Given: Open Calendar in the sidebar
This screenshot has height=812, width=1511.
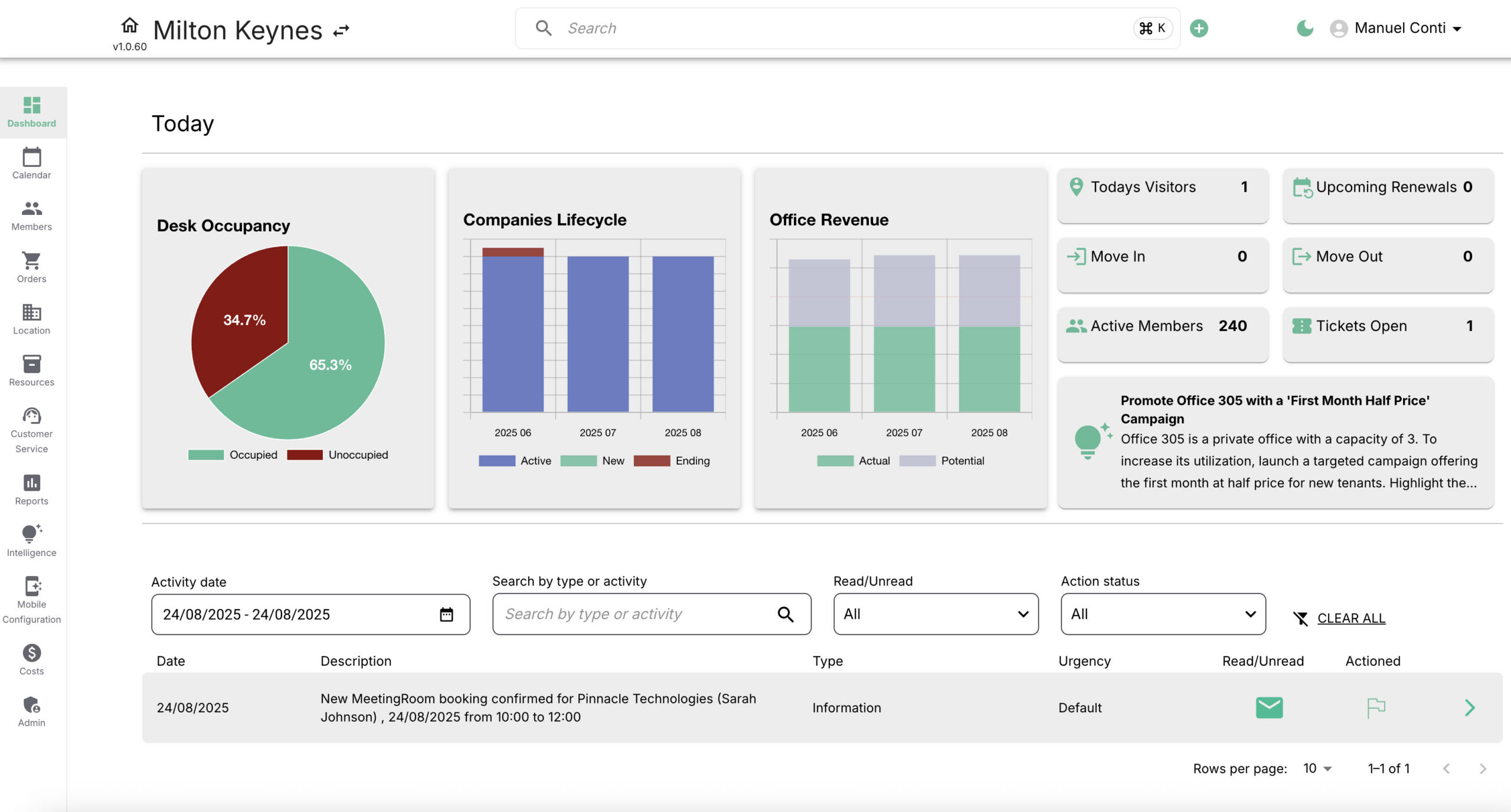Looking at the screenshot, I should coord(32,163).
